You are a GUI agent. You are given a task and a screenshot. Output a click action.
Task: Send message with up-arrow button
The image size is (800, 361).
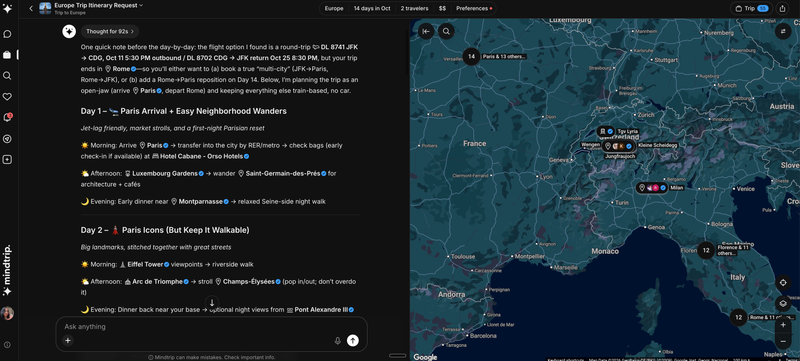point(353,341)
